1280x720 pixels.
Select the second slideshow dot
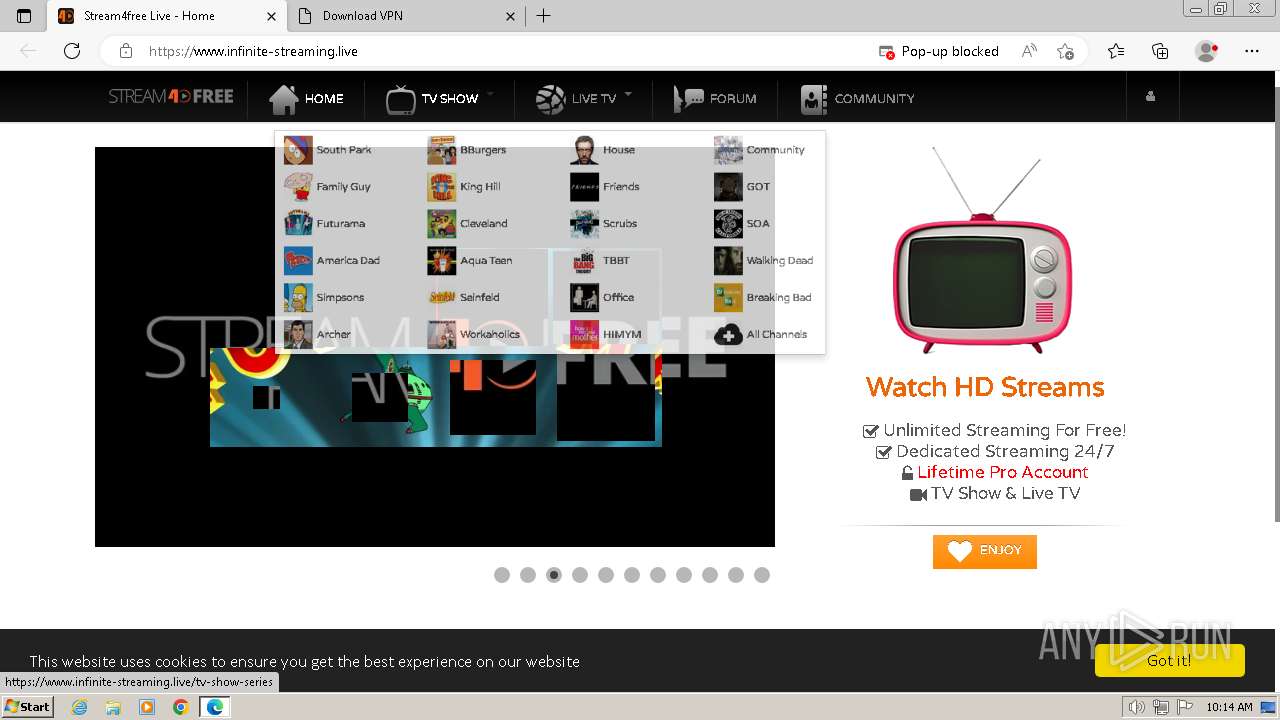tap(528, 575)
